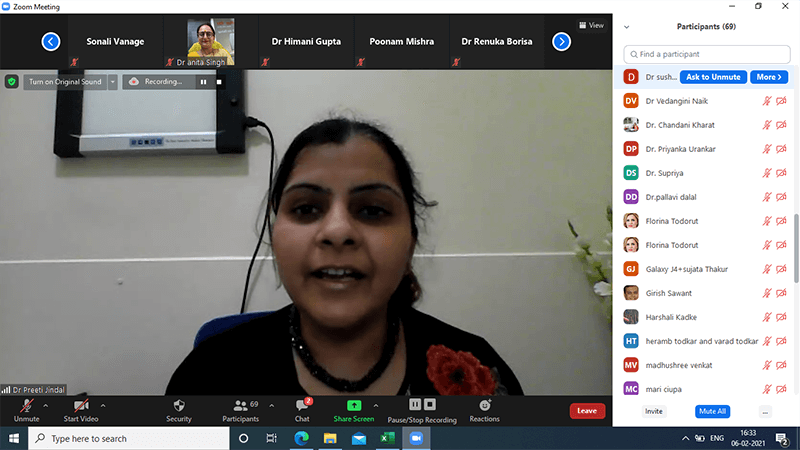The width and height of the screenshot is (800, 450).
Task: Click the Mute All button
Action: (711, 411)
